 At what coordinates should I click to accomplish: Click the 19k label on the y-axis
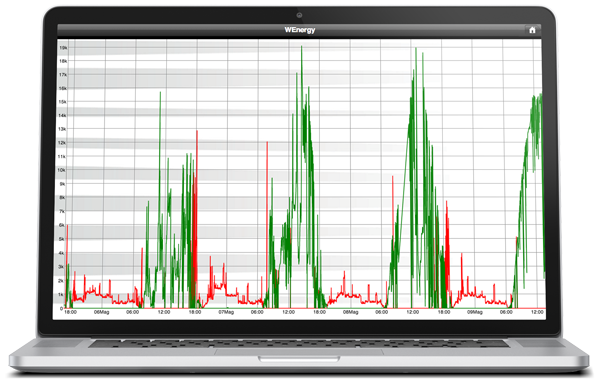63,48
